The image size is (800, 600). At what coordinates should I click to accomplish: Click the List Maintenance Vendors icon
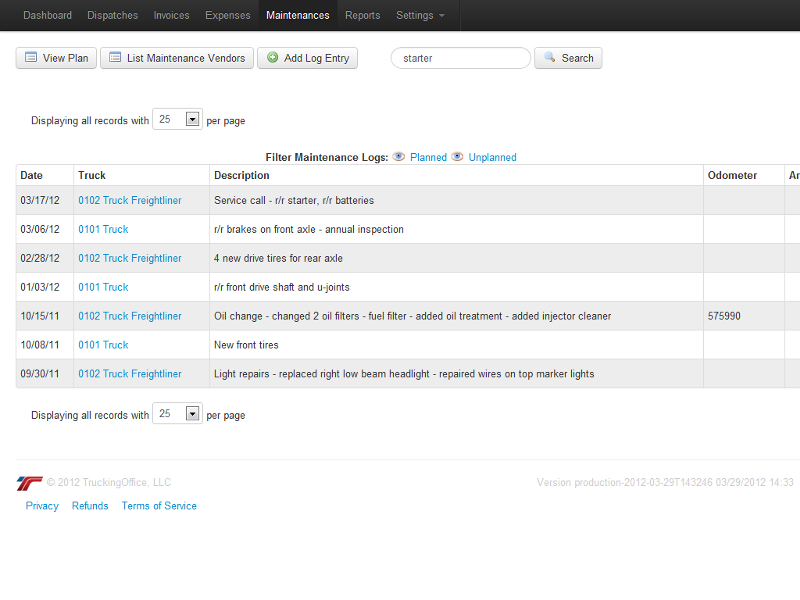tap(115, 58)
